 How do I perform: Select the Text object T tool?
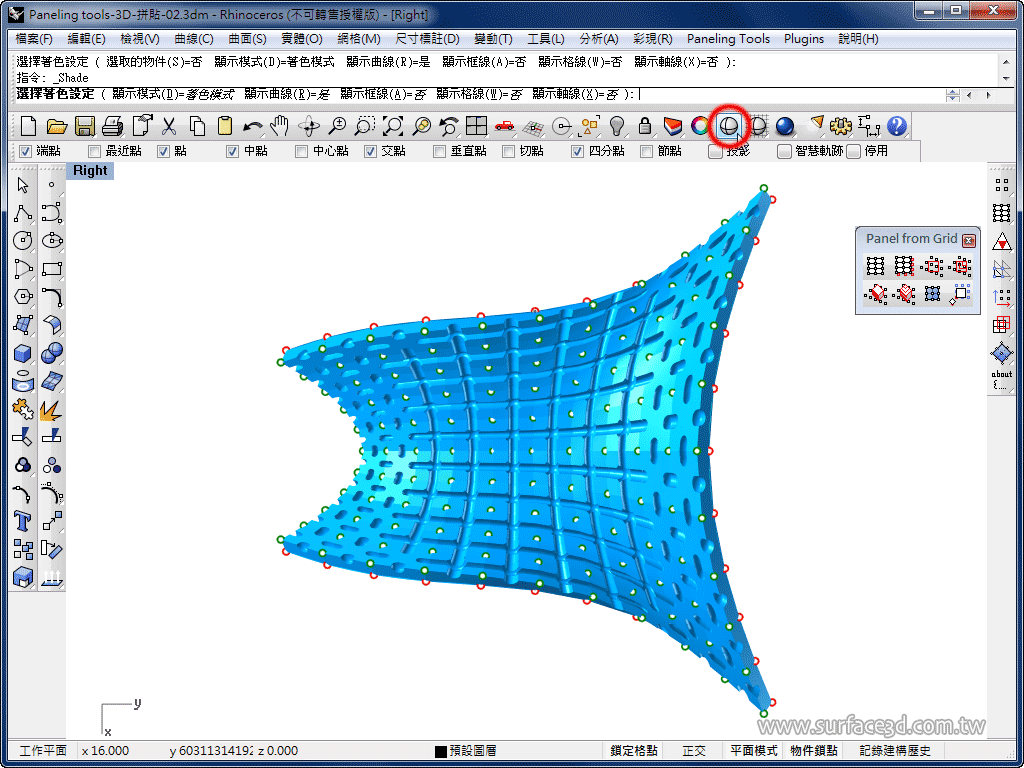23,521
